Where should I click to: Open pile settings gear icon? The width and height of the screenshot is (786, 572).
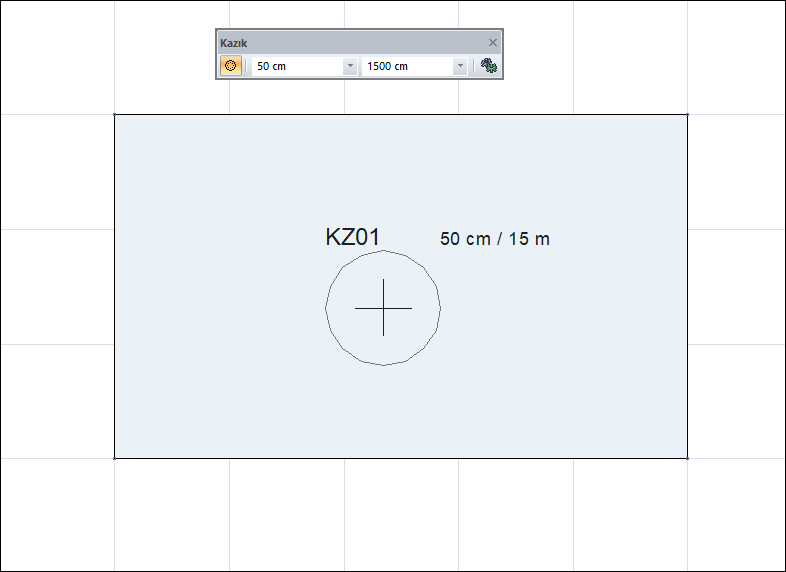pos(489,66)
